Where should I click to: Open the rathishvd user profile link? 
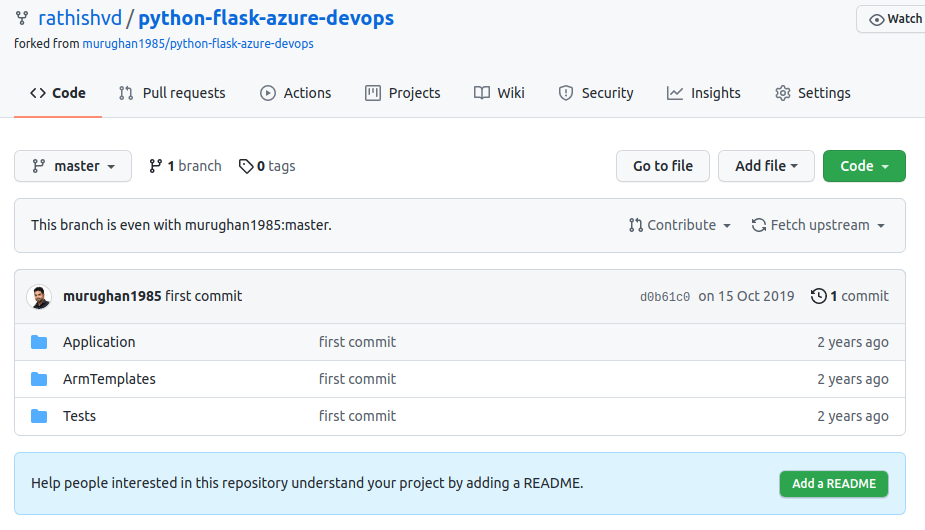[80, 18]
